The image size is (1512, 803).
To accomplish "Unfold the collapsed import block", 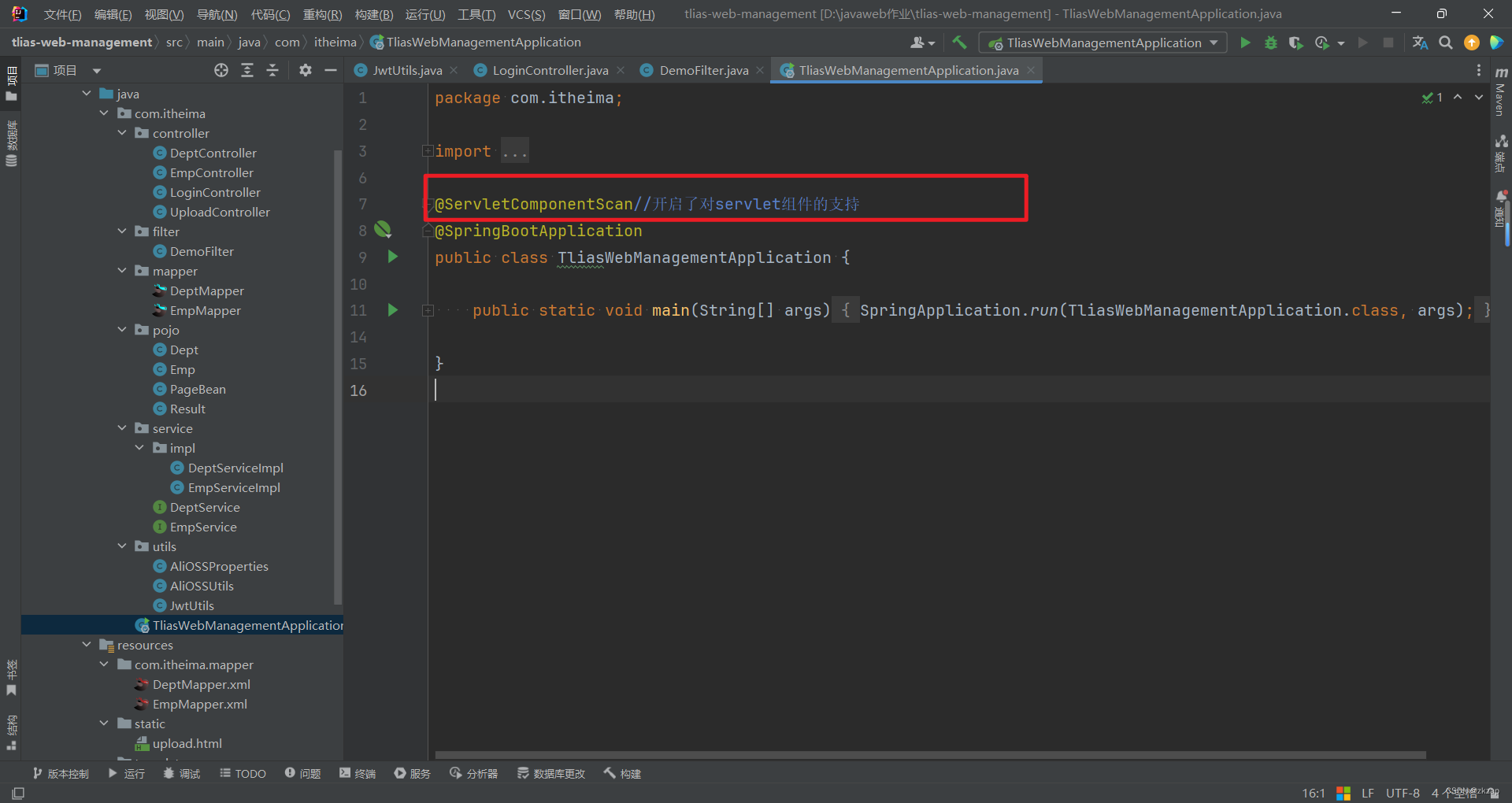I will point(428,150).
